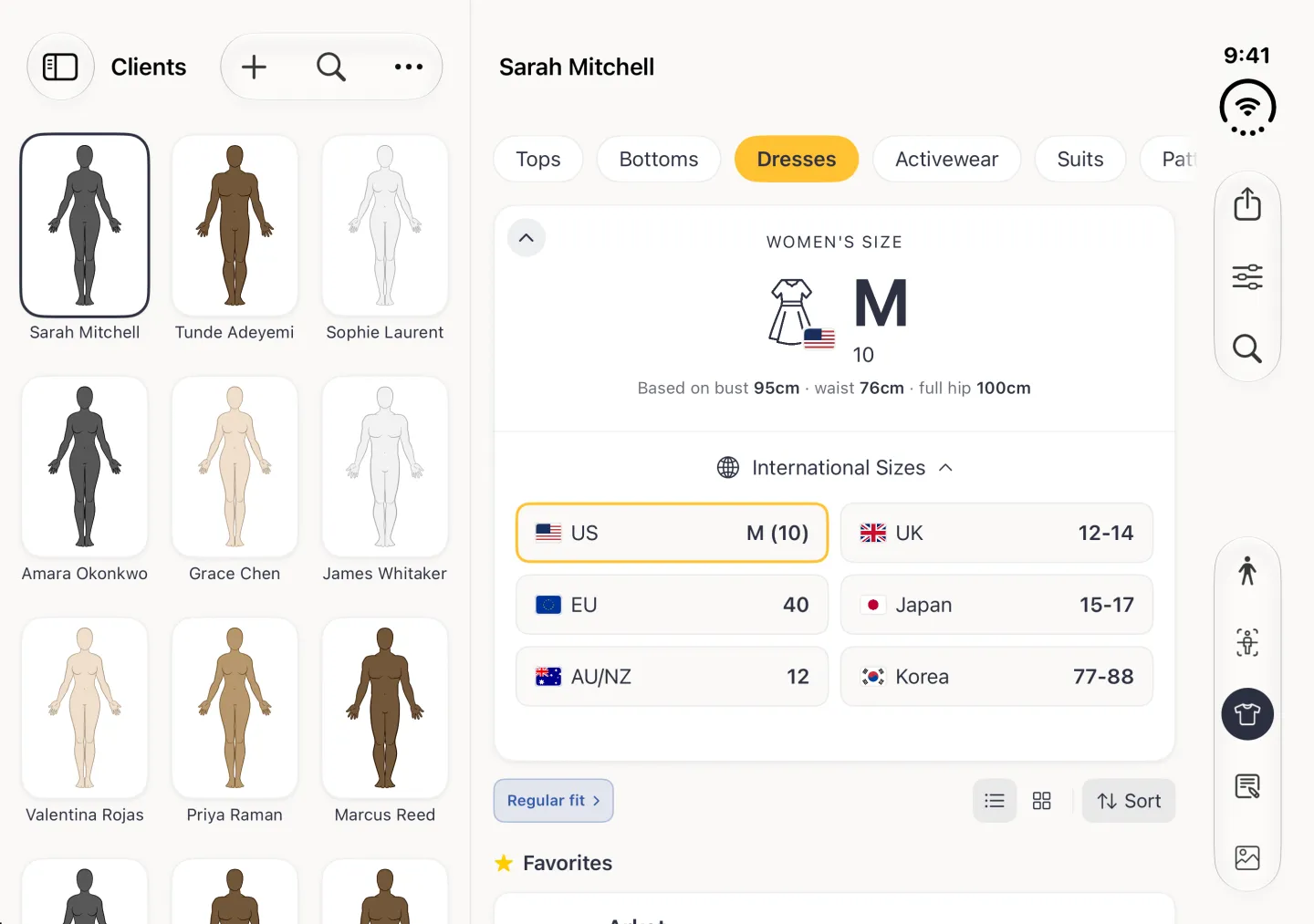
Task: Select the Dresses tab
Action: tap(797, 159)
